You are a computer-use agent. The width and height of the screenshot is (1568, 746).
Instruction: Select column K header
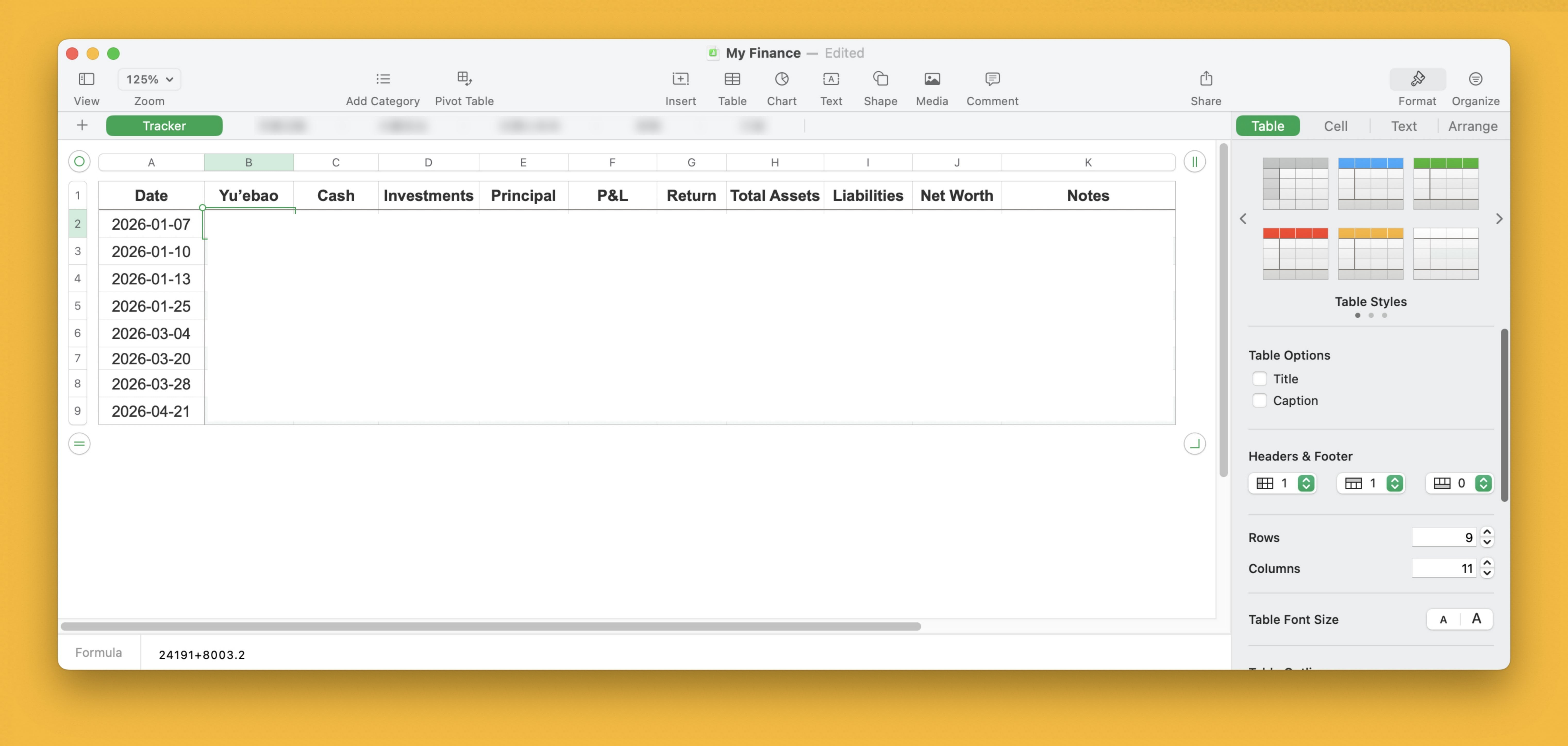(x=1088, y=163)
